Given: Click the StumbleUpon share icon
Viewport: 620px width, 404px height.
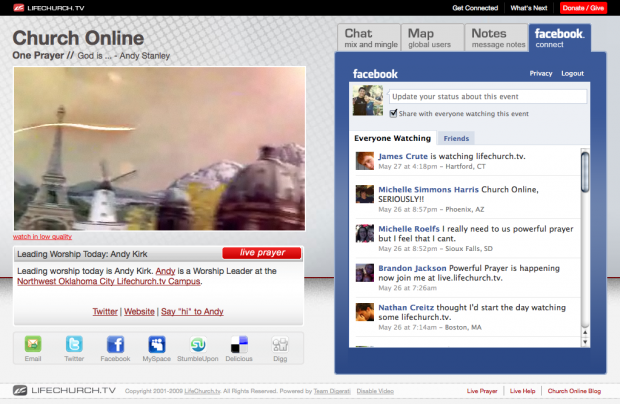Looking at the screenshot, I should [x=198, y=344].
